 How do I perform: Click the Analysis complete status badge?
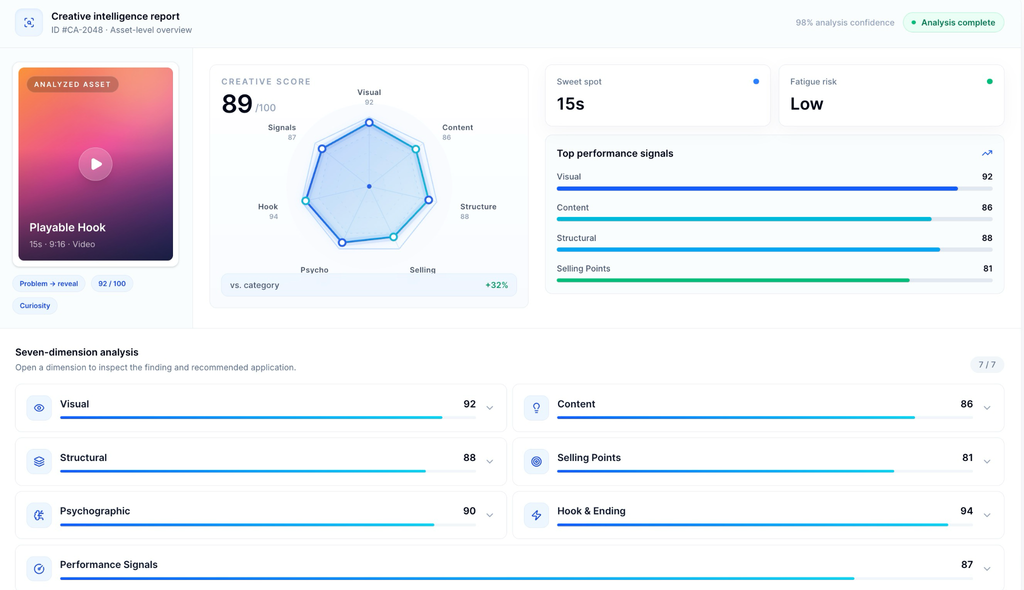pos(953,23)
